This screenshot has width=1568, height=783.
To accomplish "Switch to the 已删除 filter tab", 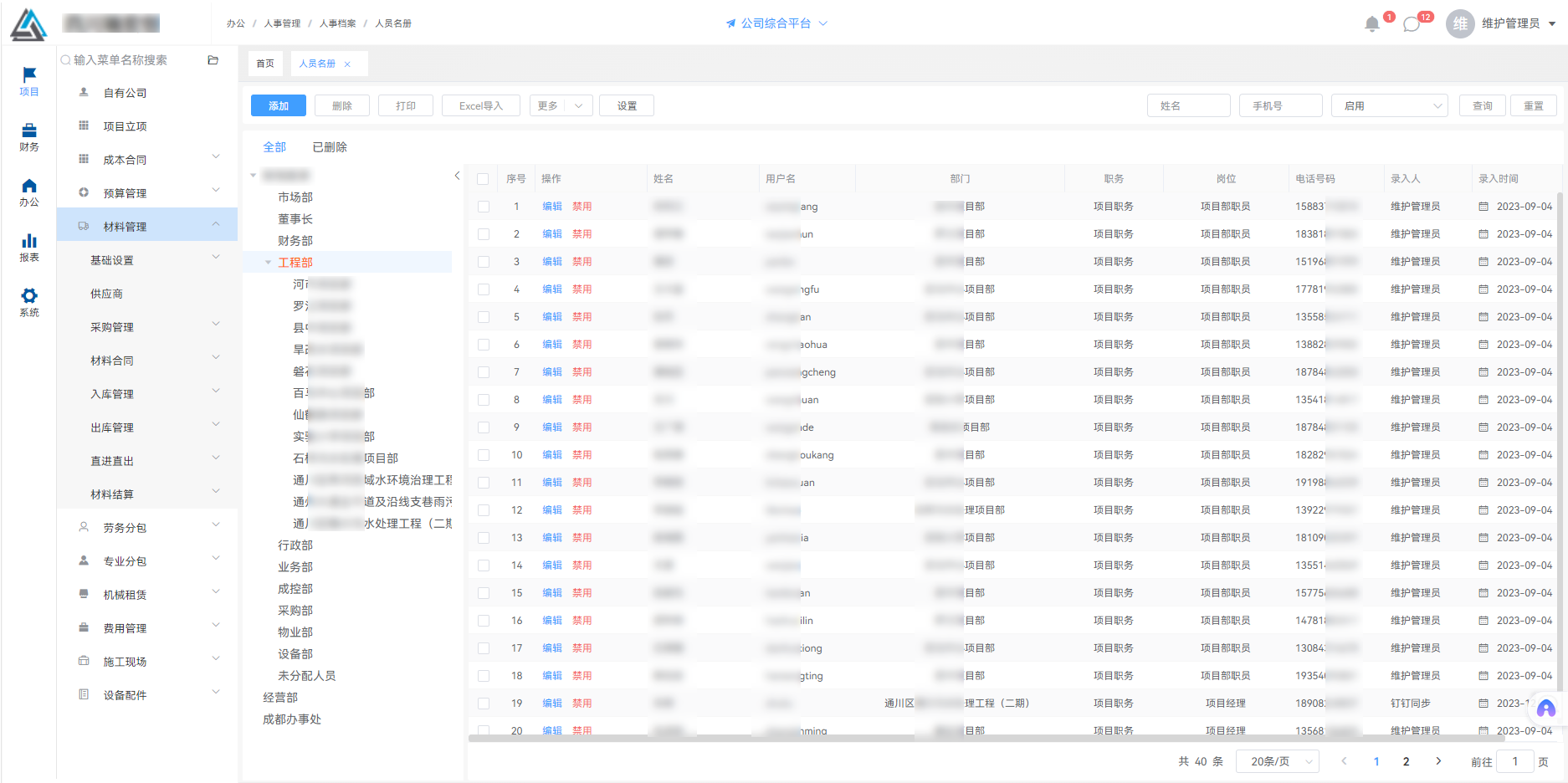I will pyautogui.click(x=330, y=147).
